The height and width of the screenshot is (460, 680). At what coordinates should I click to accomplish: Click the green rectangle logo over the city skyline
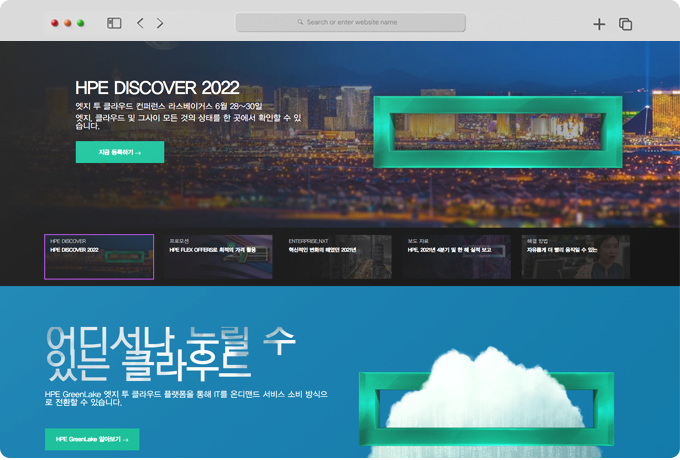[x=498, y=132]
